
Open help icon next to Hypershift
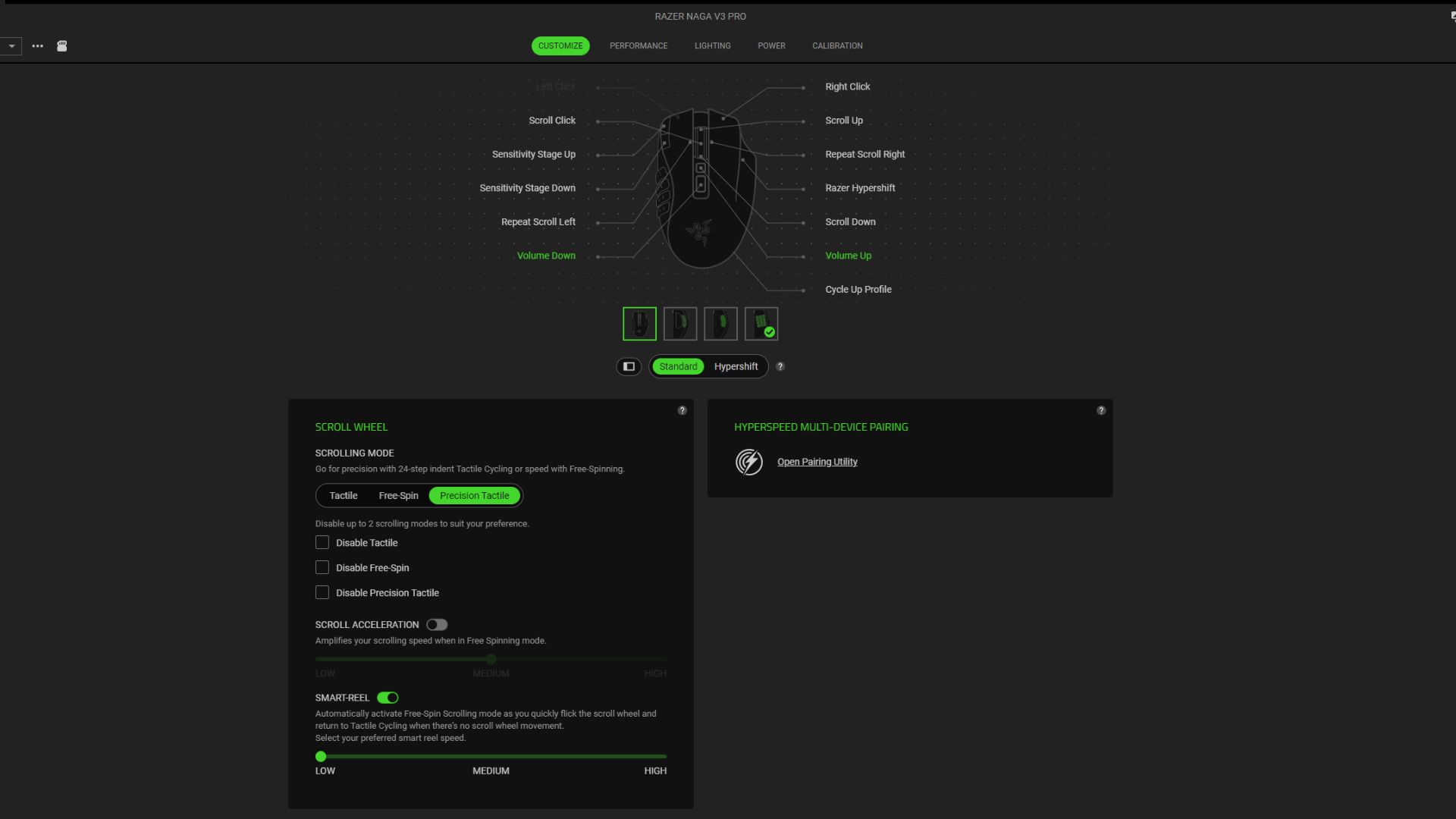coord(780,366)
